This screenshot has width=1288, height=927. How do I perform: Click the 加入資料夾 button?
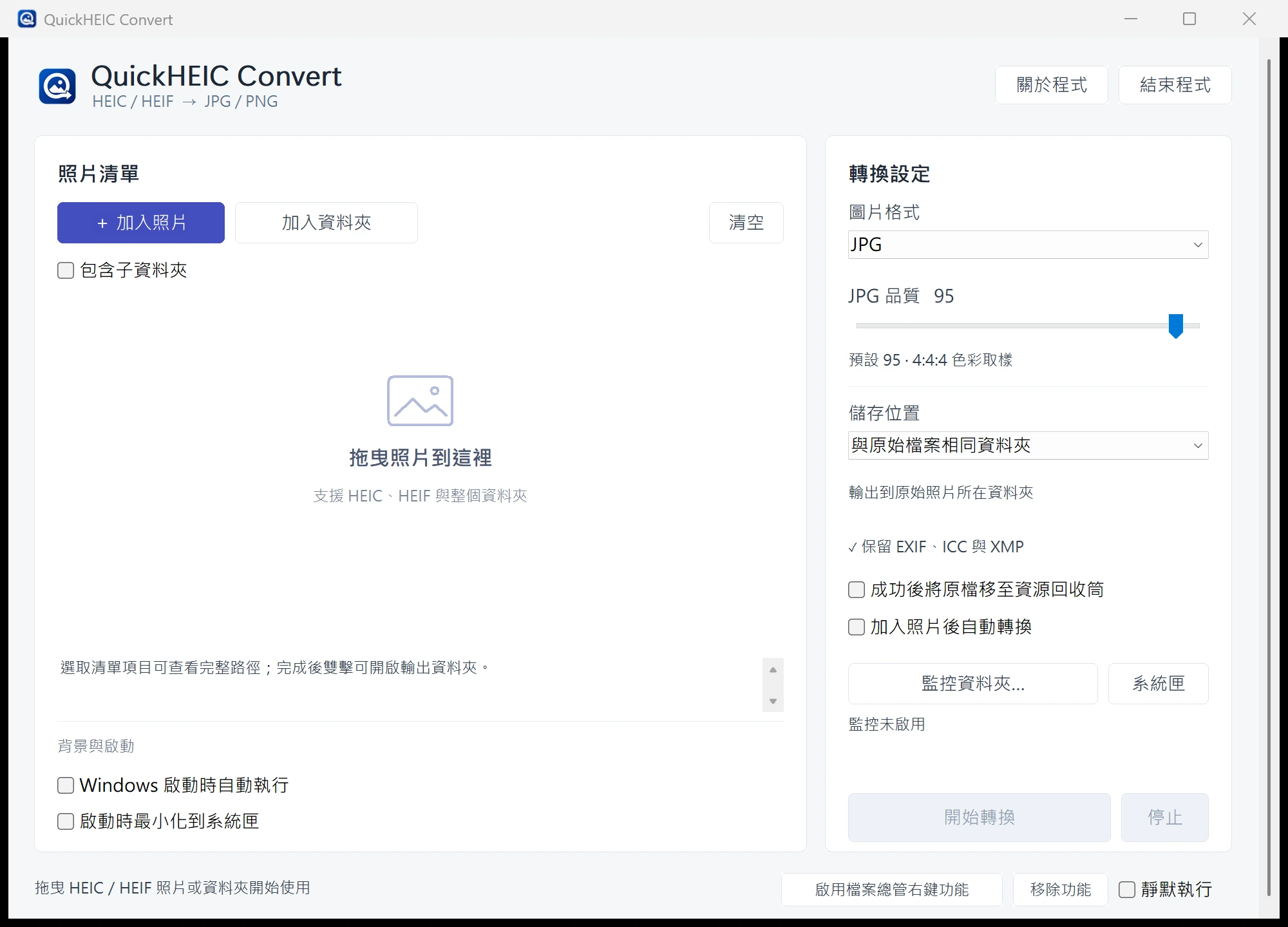(x=327, y=223)
